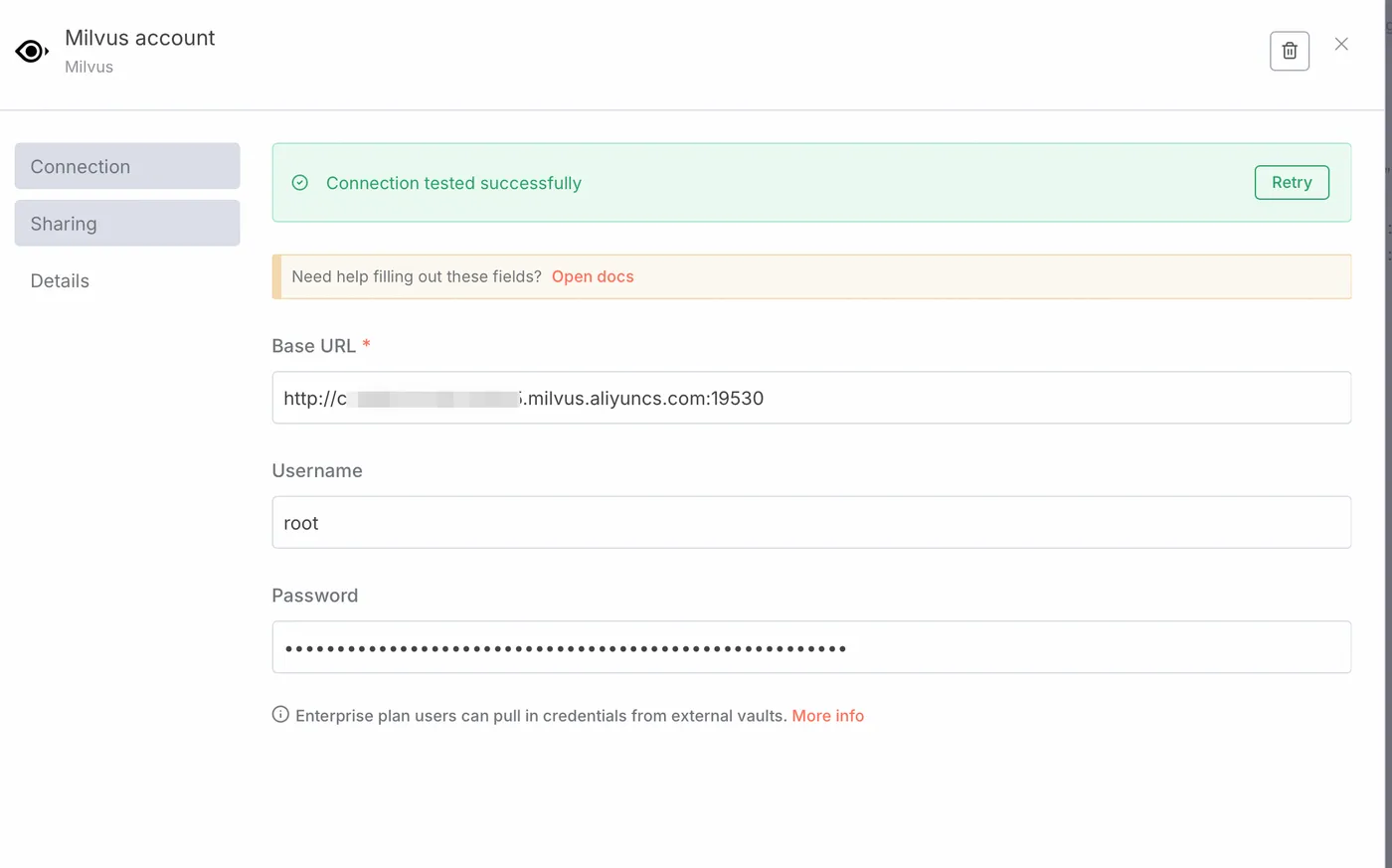Select the masked Password field
This screenshot has height=868, width=1392.
pyautogui.click(x=811, y=647)
